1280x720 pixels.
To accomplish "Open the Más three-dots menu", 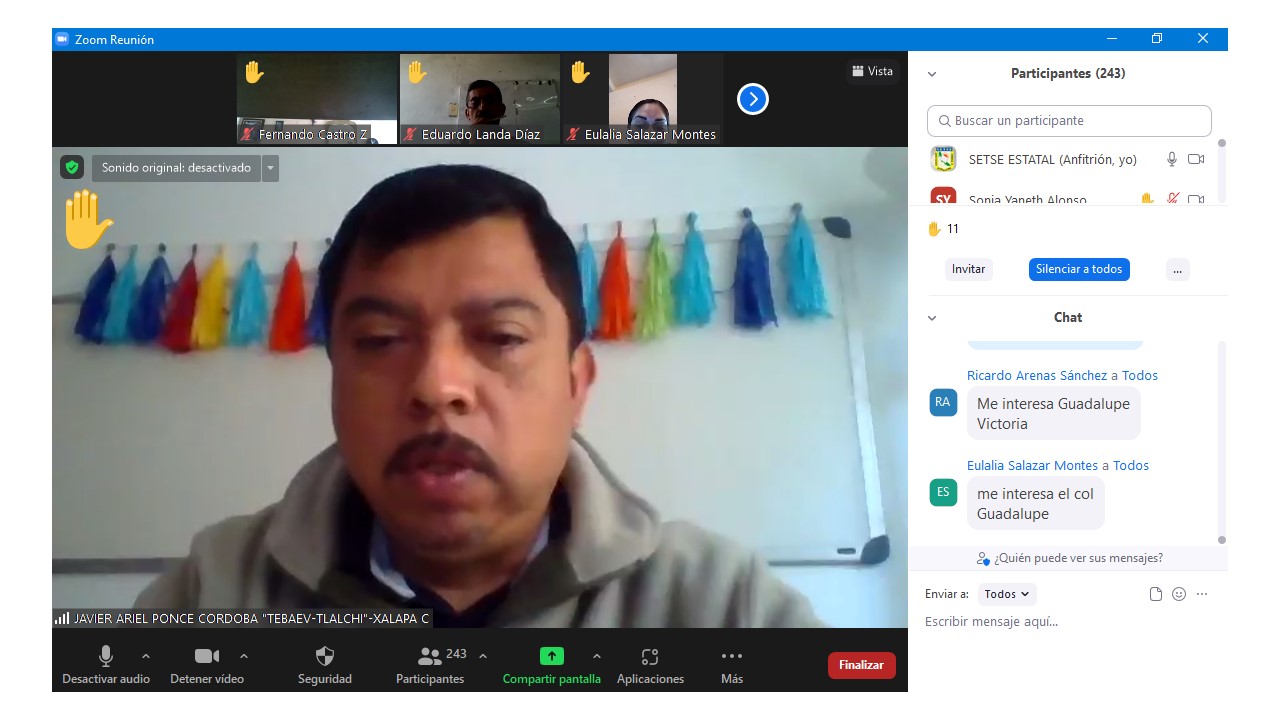I will click(732, 657).
